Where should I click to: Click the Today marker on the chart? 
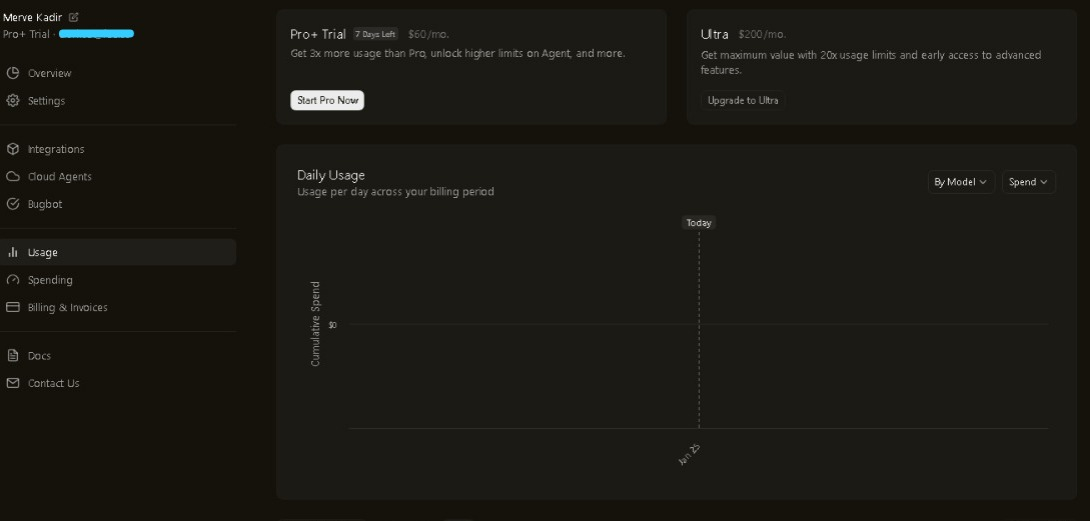[x=699, y=223]
